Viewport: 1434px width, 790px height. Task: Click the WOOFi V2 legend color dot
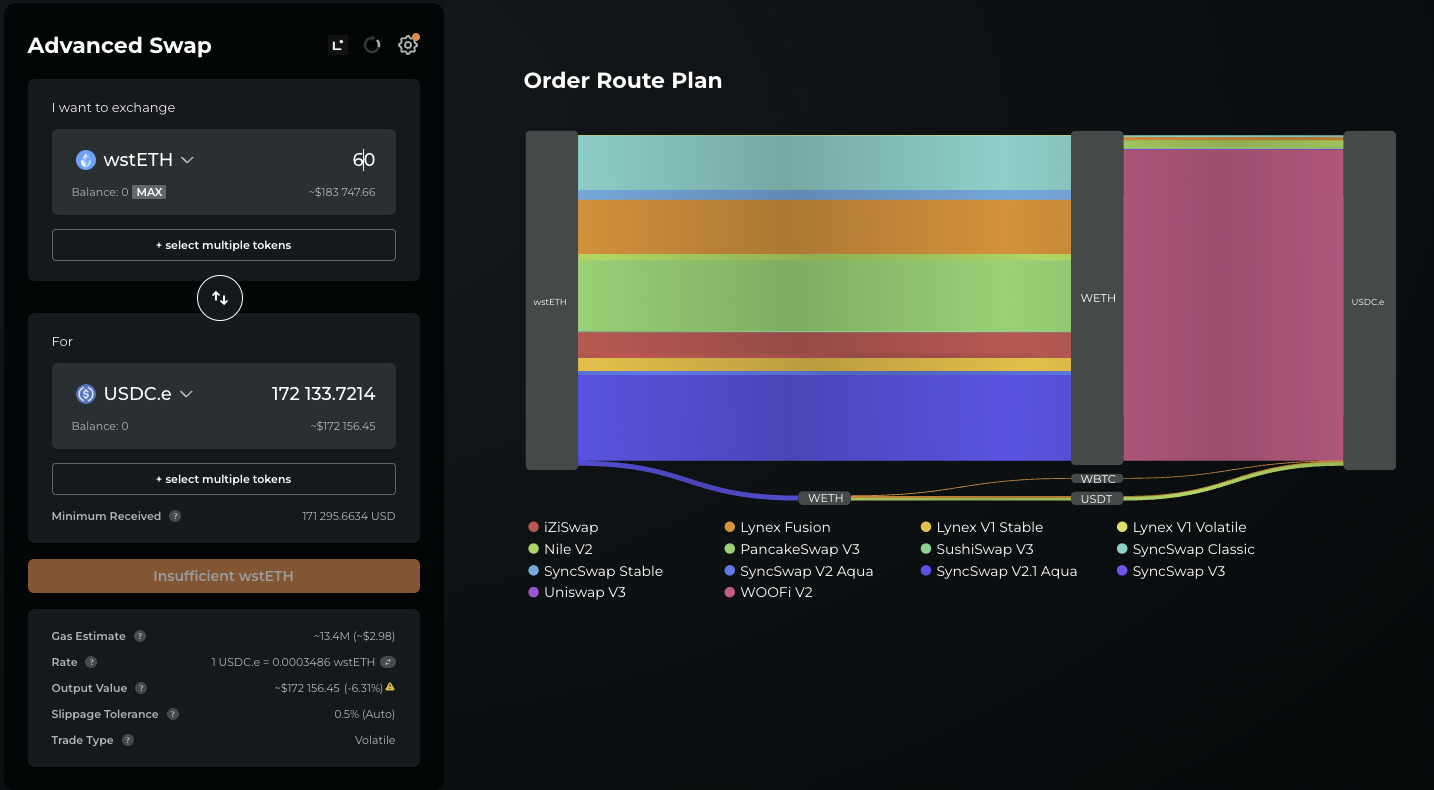[x=730, y=593]
